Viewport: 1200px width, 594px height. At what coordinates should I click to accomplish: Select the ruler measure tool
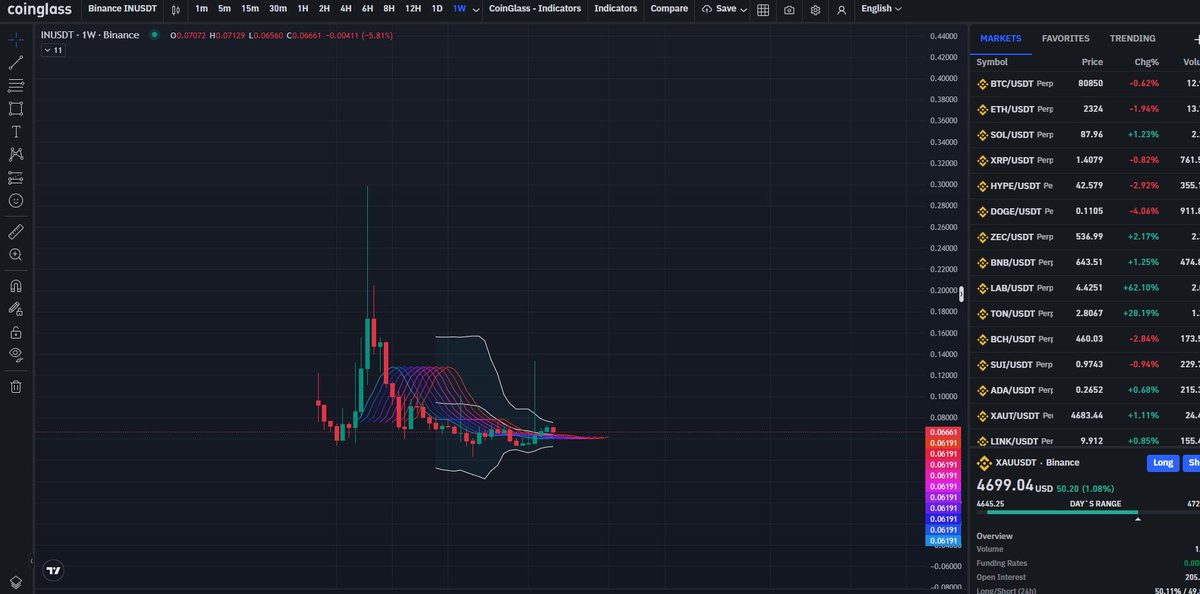click(15, 231)
